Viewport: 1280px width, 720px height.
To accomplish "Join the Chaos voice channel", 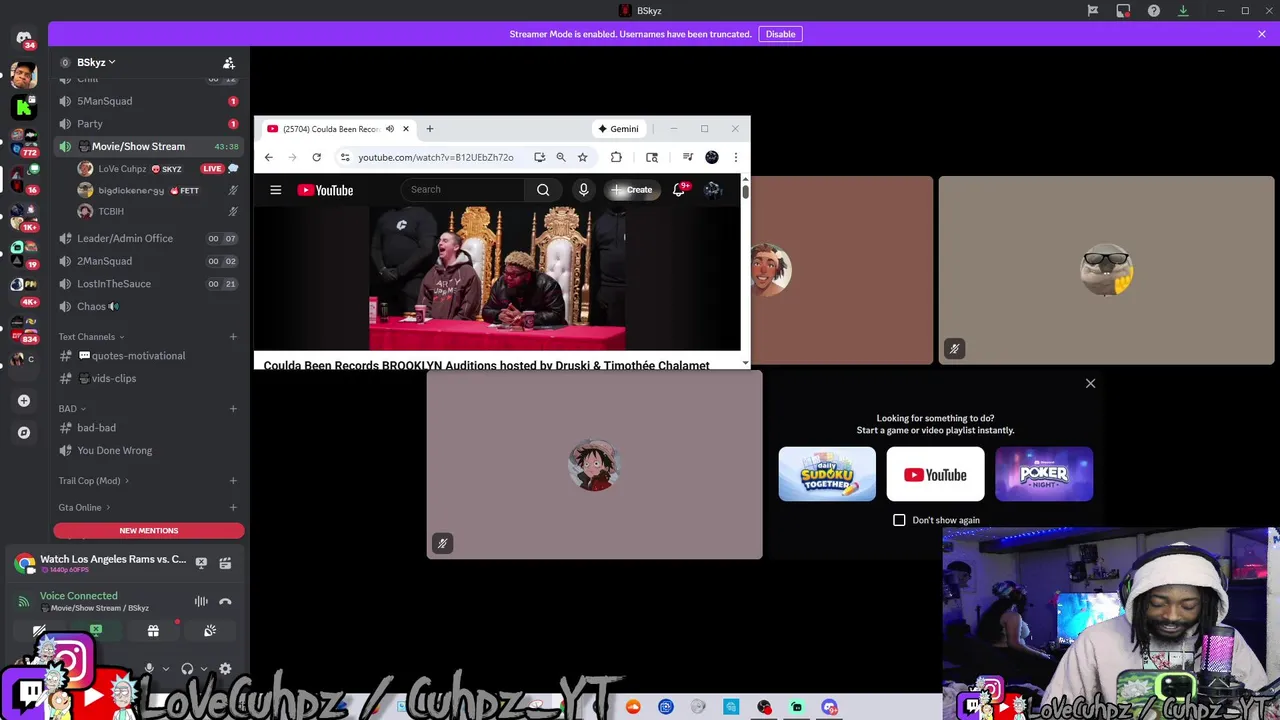I will [148, 306].
